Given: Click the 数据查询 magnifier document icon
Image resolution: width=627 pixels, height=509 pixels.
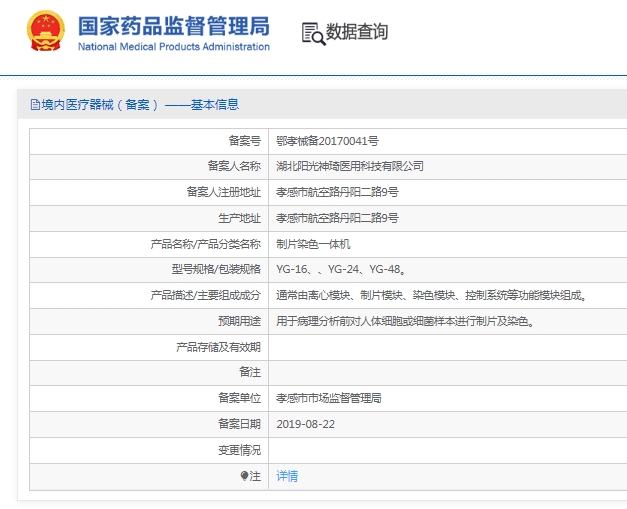Looking at the screenshot, I should [x=313, y=34].
